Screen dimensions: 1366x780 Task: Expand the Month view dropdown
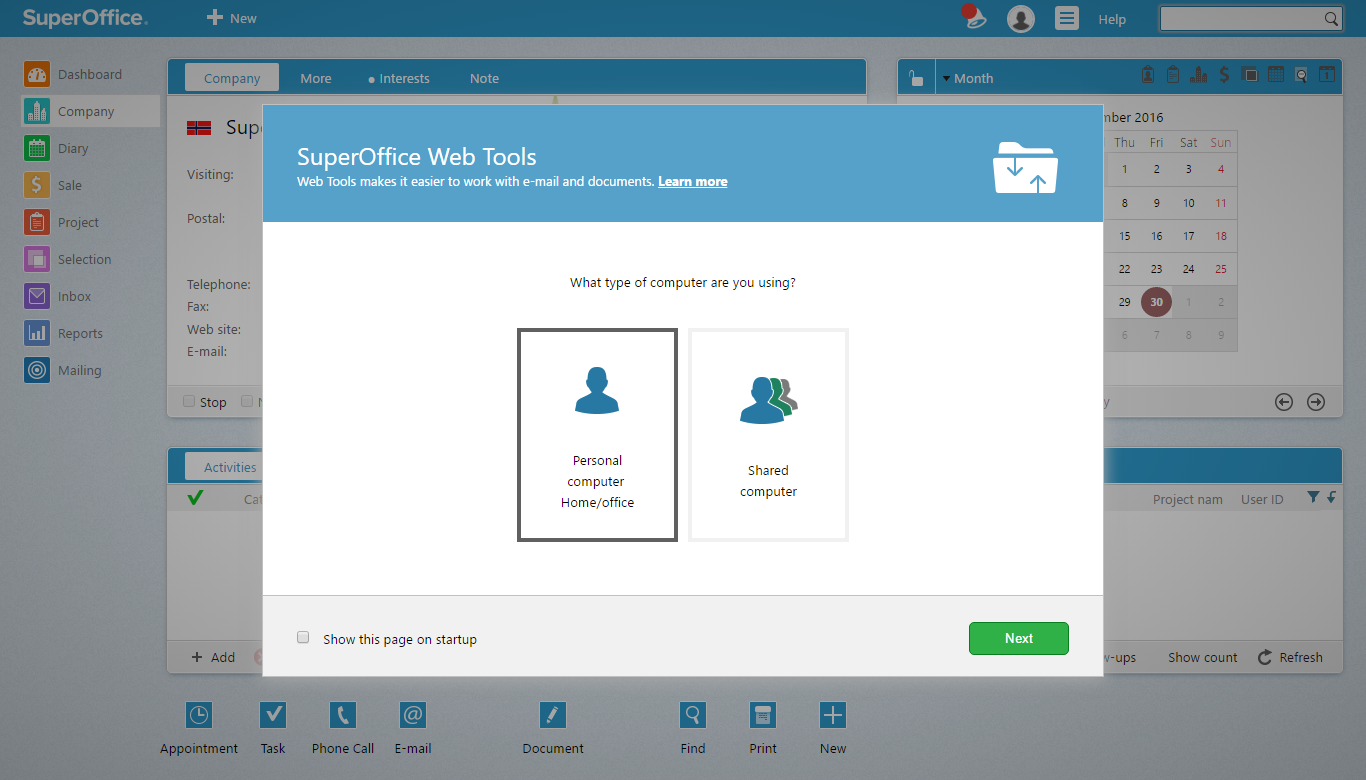967,78
